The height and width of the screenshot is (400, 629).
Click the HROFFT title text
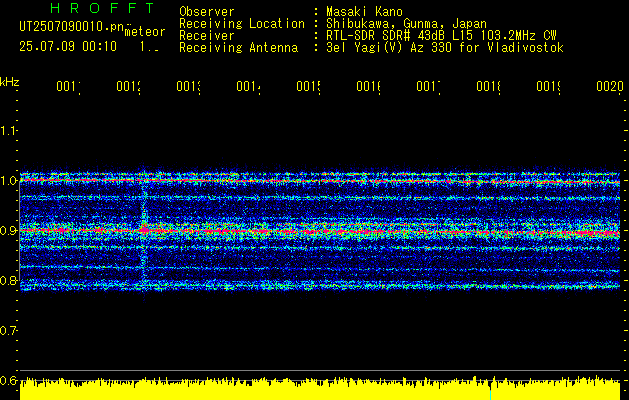click(x=103, y=8)
